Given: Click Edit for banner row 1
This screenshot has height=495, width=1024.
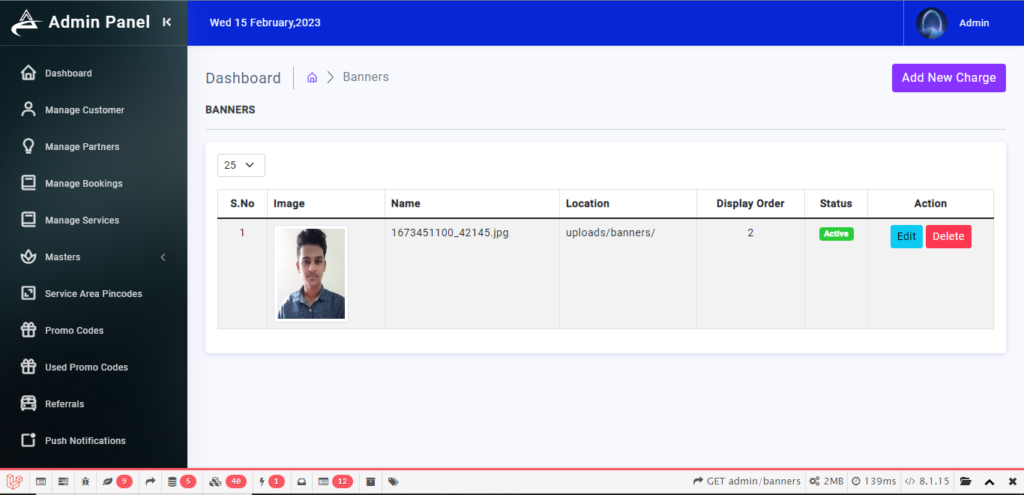Looking at the screenshot, I should click(x=906, y=236).
